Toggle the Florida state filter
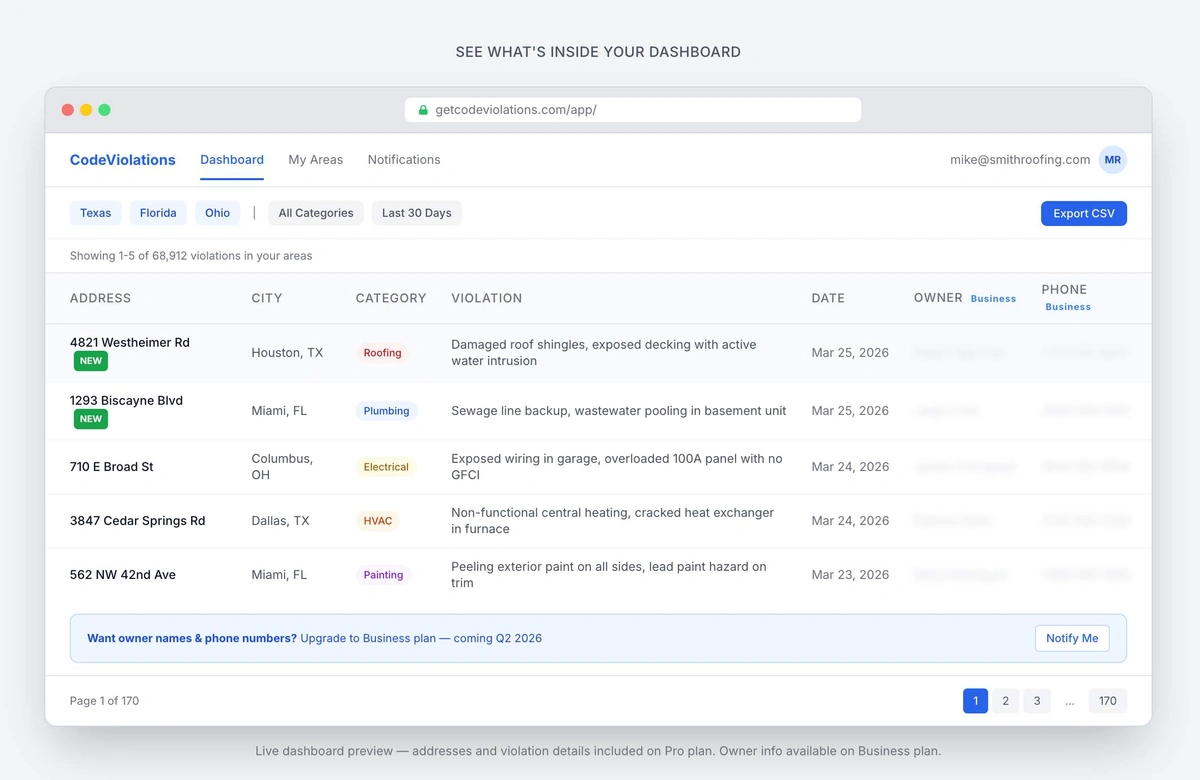 (157, 212)
